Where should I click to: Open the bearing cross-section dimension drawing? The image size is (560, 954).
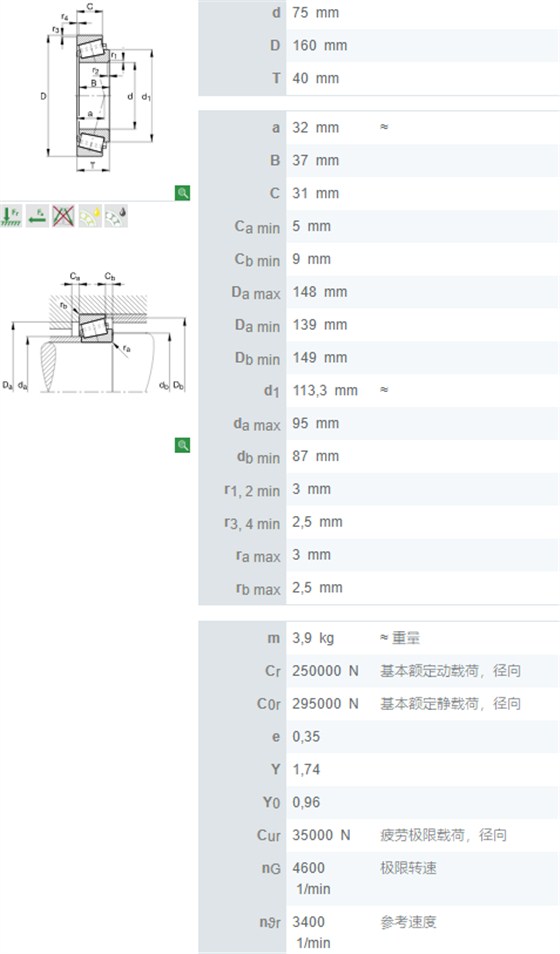click(x=97, y=87)
